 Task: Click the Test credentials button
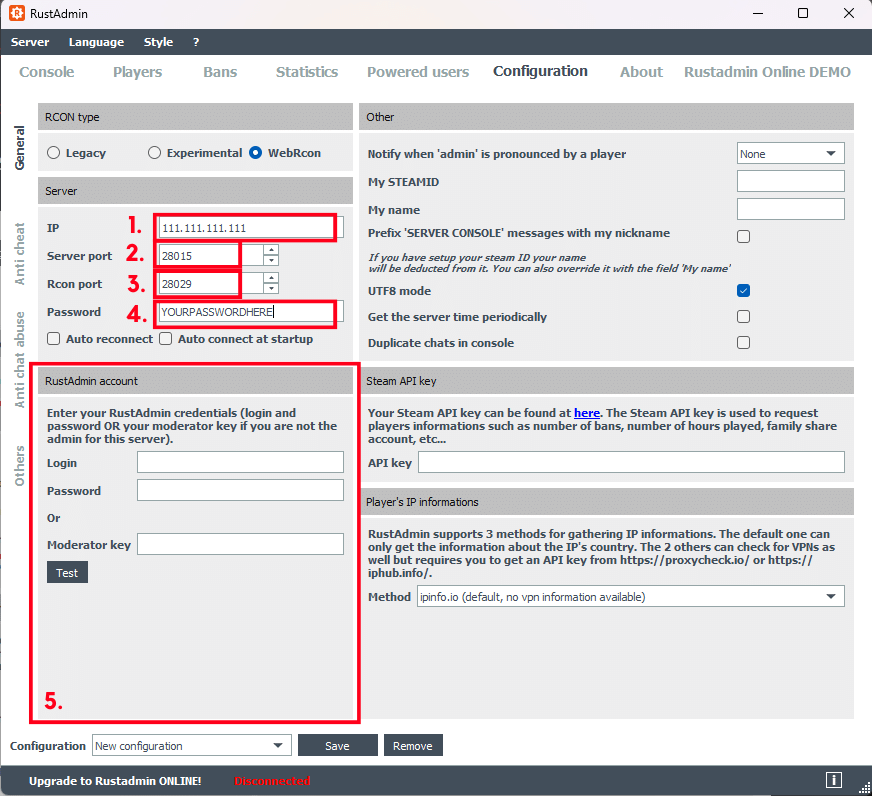pyautogui.click(x=67, y=572)
